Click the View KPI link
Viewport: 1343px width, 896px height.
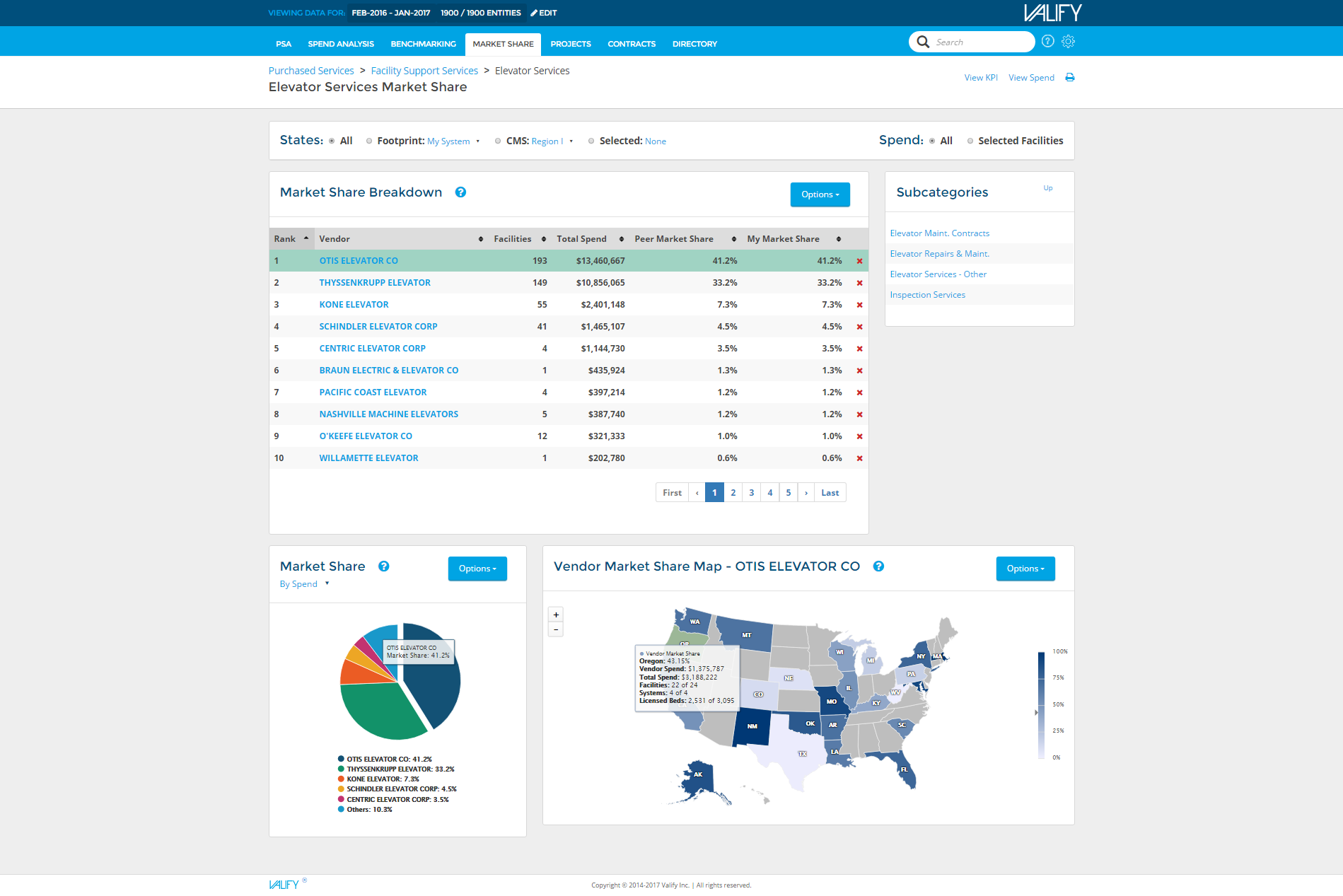981,78
